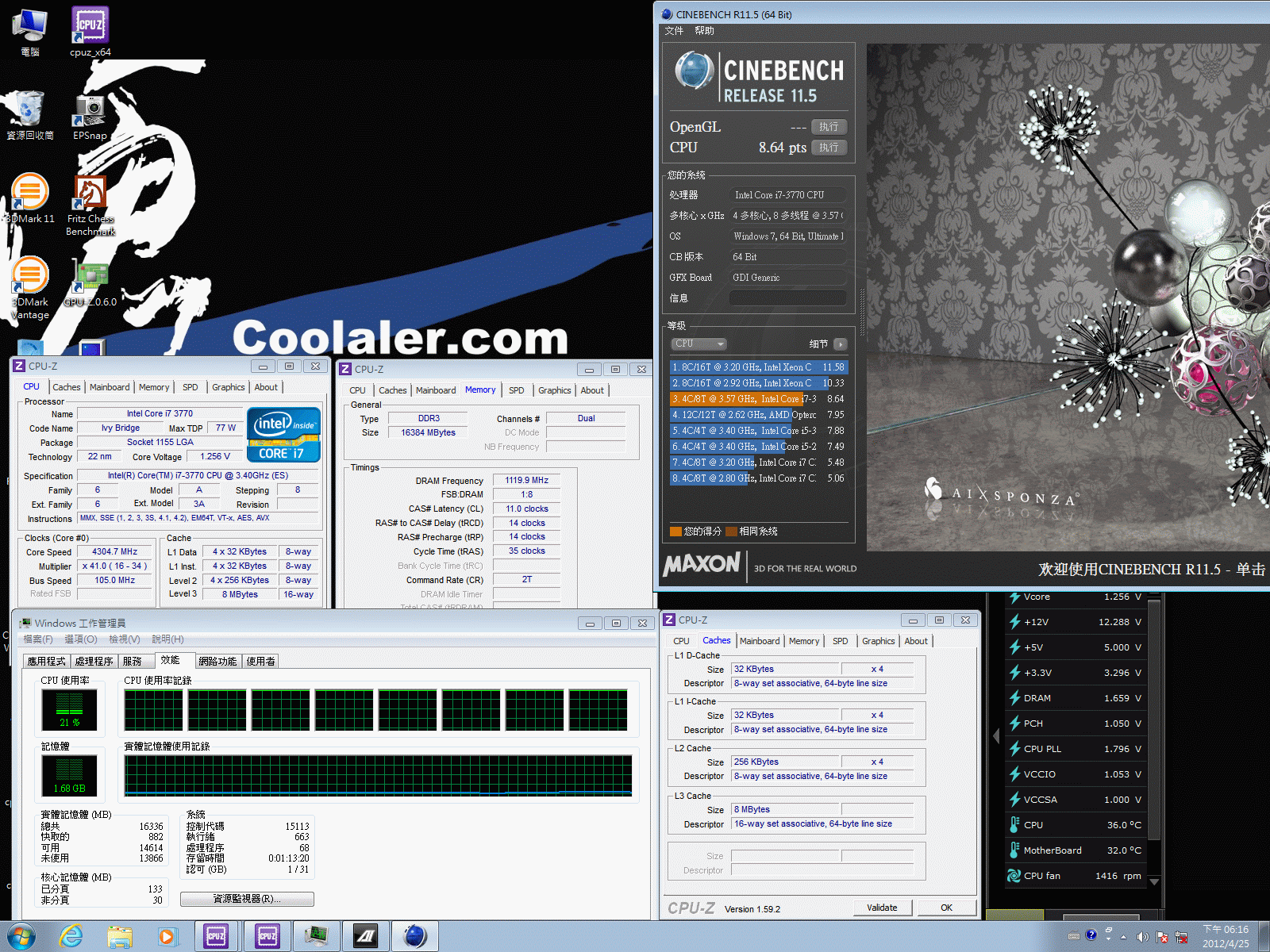The height and width of the screenshot is (952, 1270).
Task: Select the 網路功能 tab in Task Manager
Action: click(217, 661)
